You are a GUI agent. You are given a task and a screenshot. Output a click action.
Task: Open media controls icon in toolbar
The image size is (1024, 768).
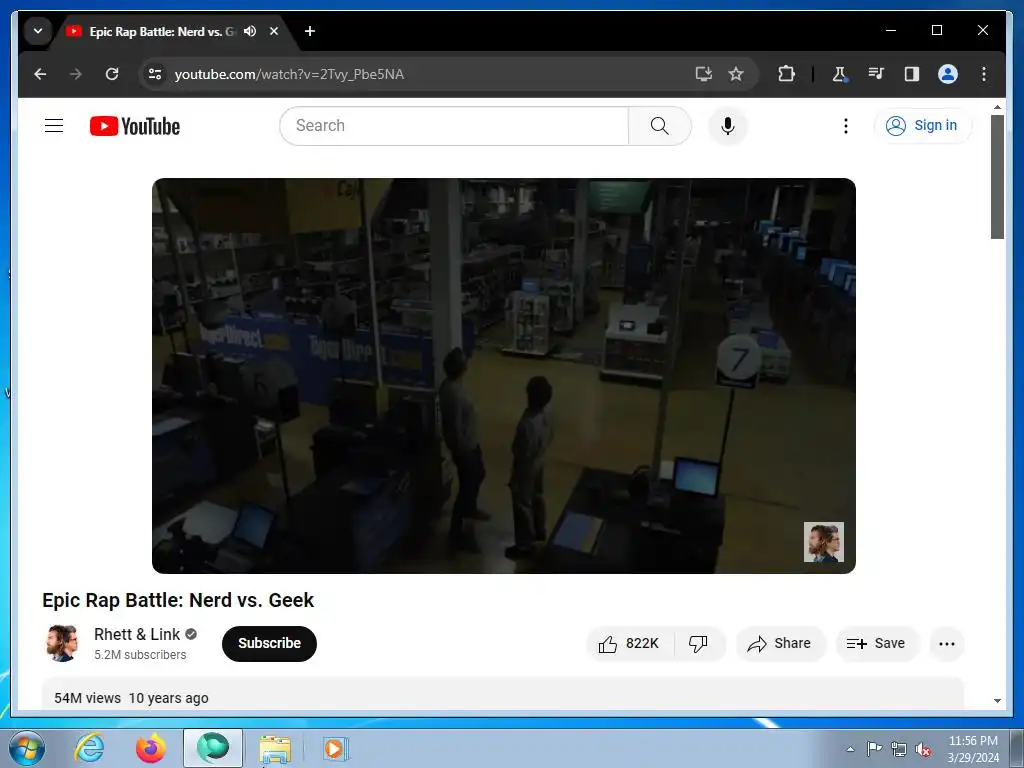[876, 74]
